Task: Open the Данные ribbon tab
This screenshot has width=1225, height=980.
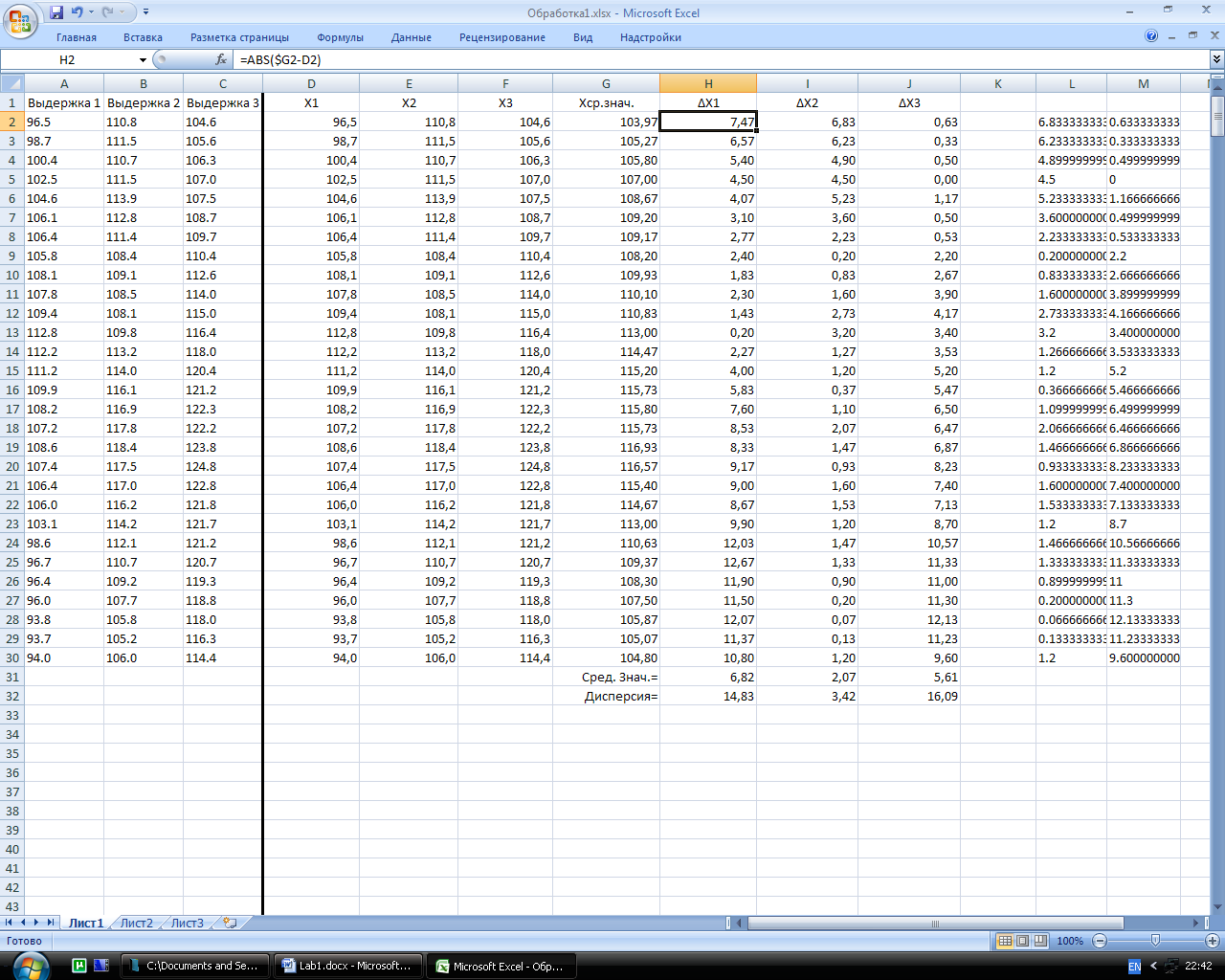Action: (412, 37)
